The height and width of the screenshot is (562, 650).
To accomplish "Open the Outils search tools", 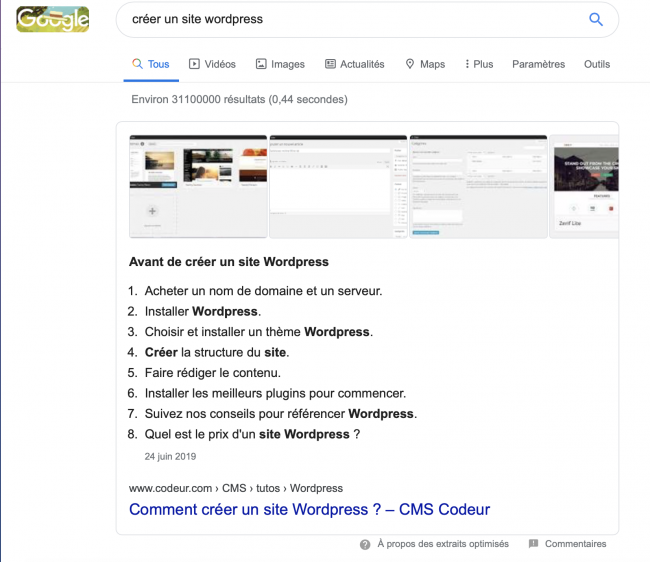I will 597,64.
